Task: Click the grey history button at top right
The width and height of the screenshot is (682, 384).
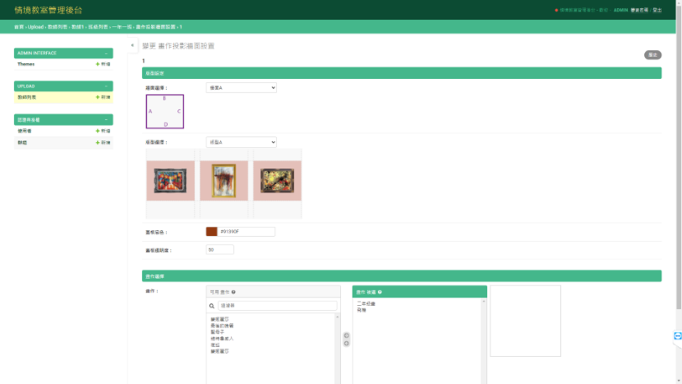Action: click(x=652, y=55)
